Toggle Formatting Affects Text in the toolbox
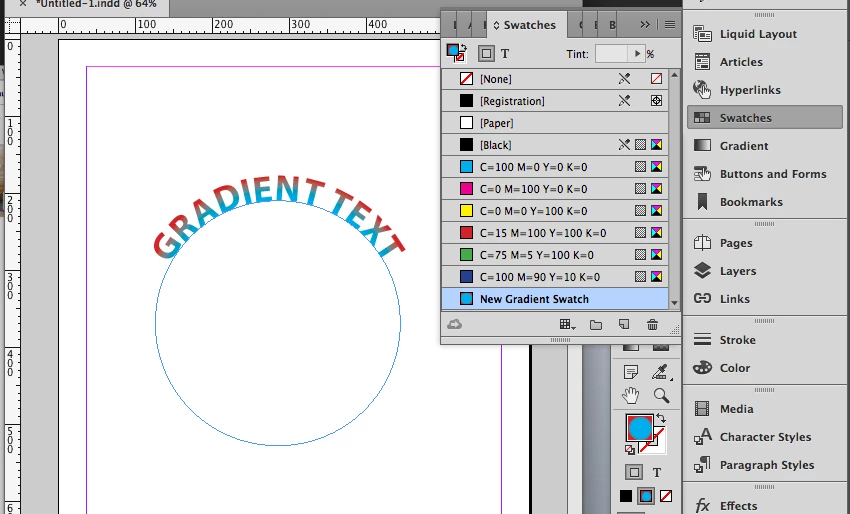This screenshot has width=850, height=514. pos(656,473)
